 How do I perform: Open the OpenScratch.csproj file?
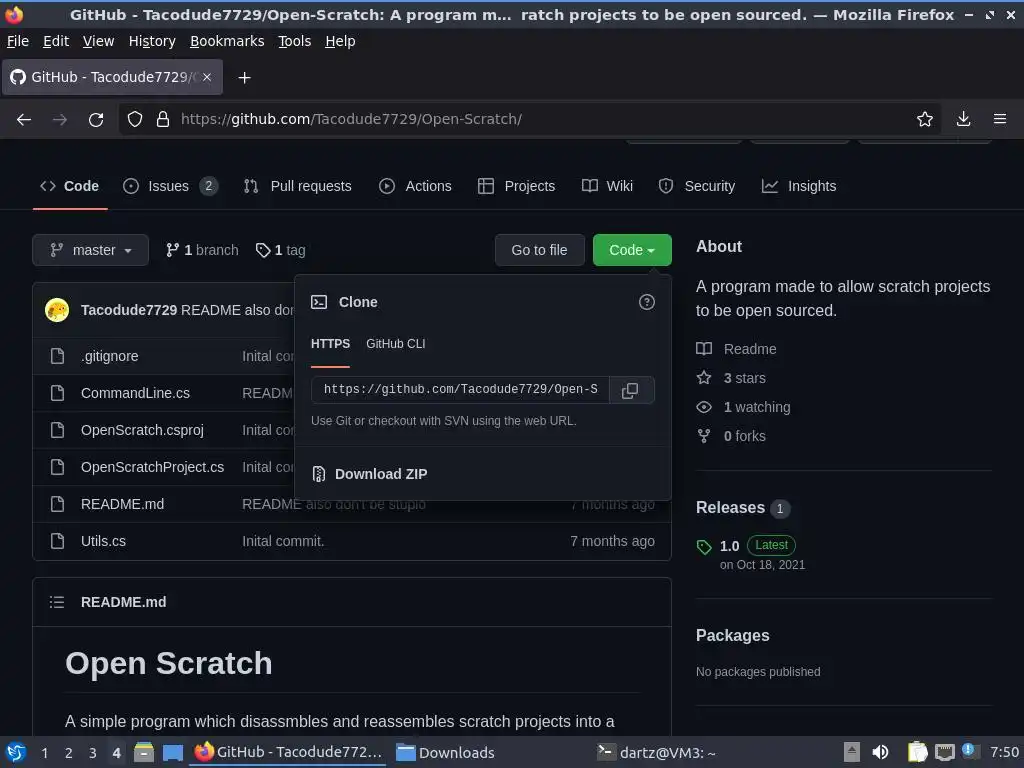click(142, 430)
